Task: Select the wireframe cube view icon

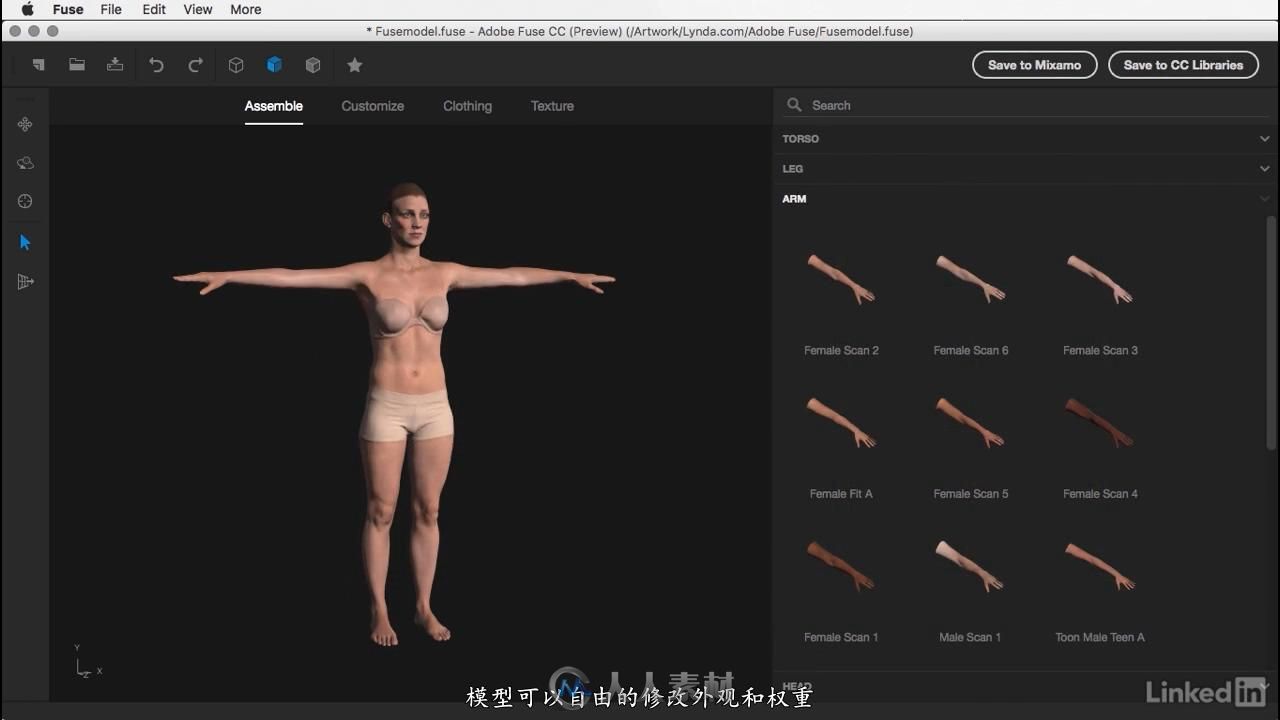Action: coord(236,65)
